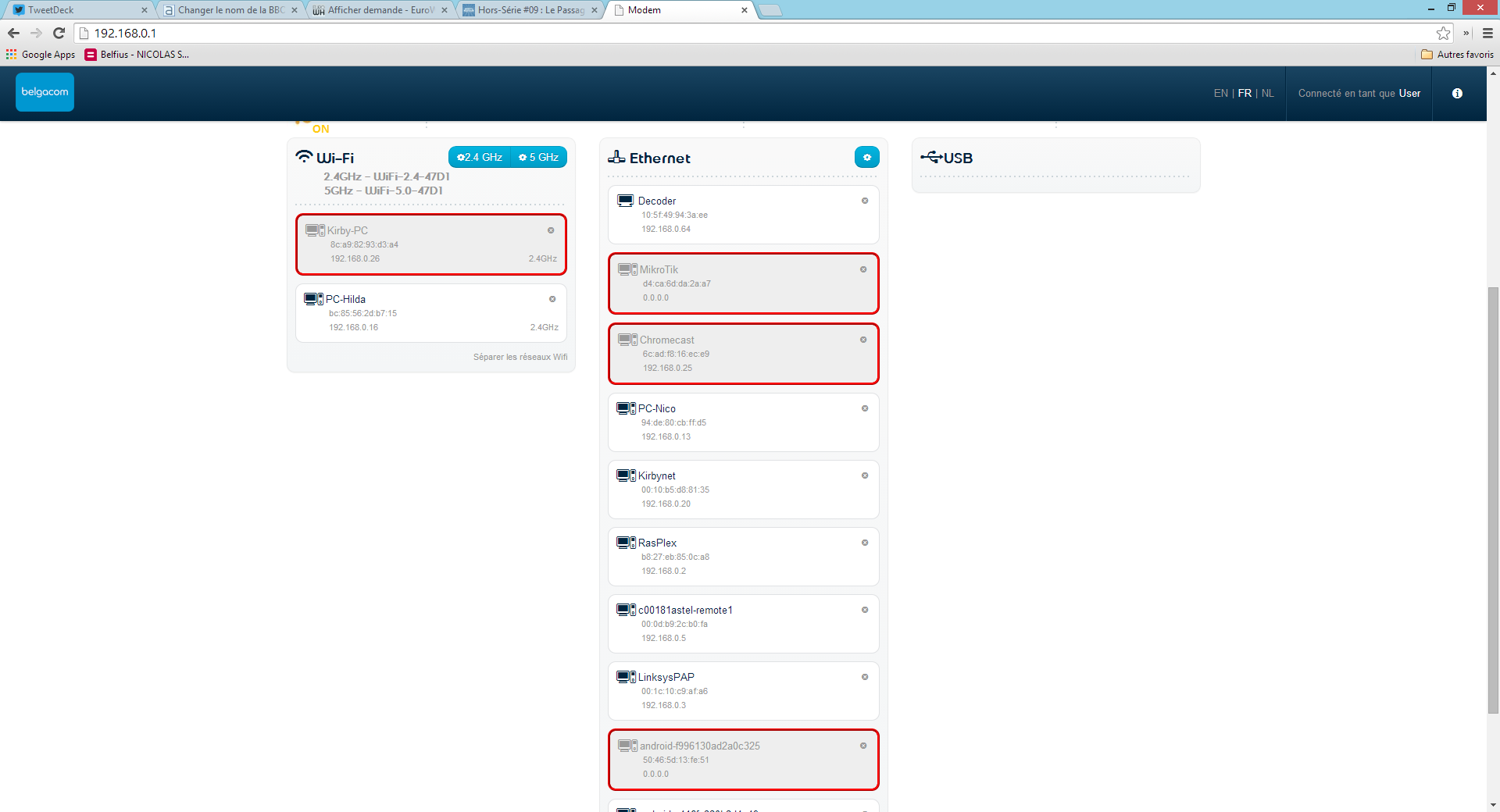This screenshot has height=812, width=1500.
Task: Switch language to NL
Action: point(1267,94)
